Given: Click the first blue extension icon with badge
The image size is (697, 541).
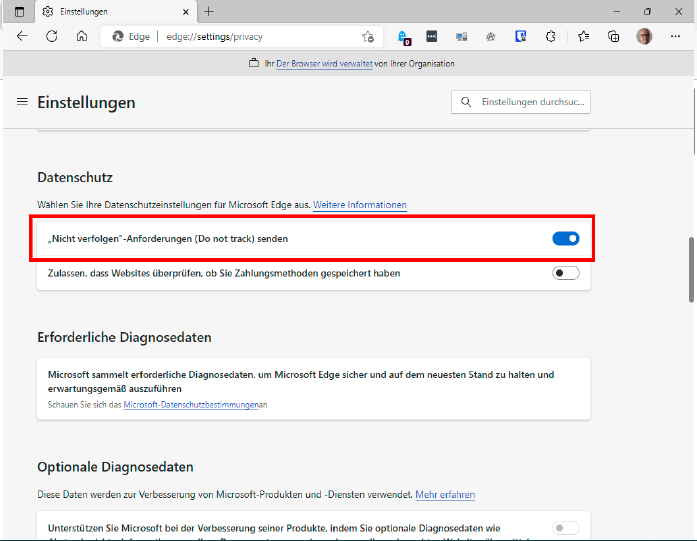Looking at the screenshot, I should point(404,37).
